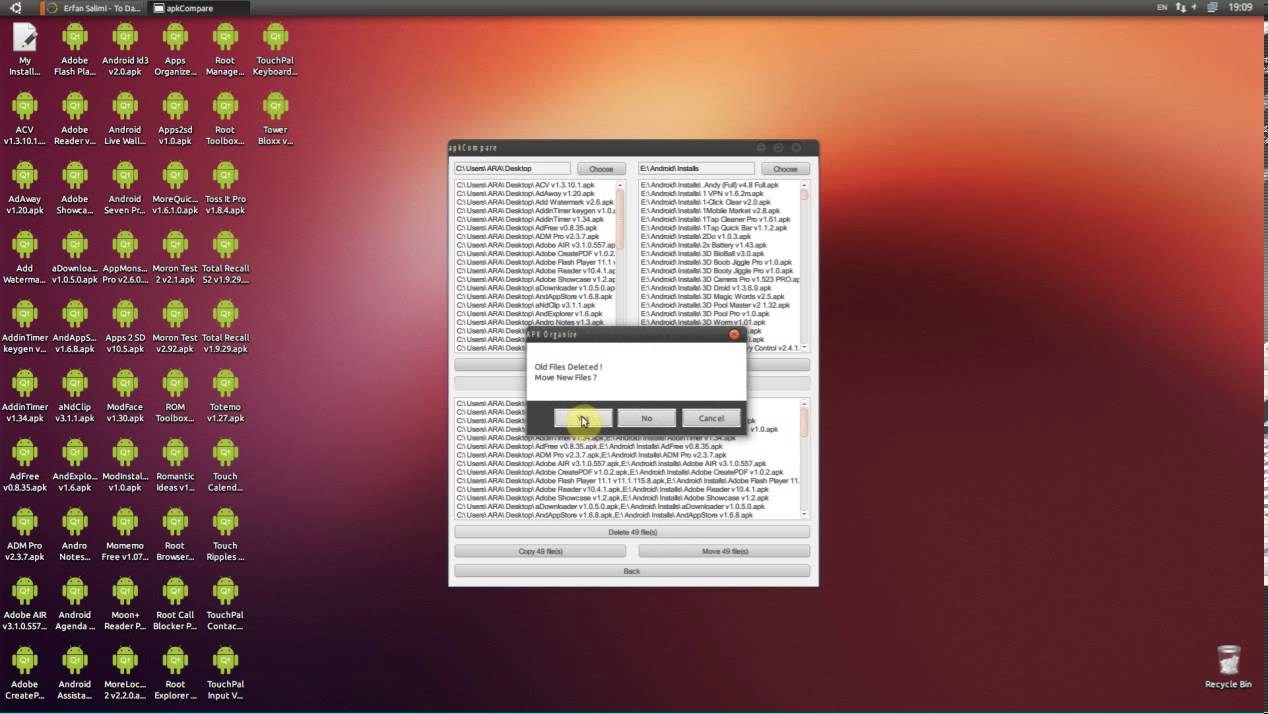Image resolution: width=1268 pixels, height=714 pixels.
Task: Select the Touch Calendar desktop icon
Action: (x=225, y=466)
